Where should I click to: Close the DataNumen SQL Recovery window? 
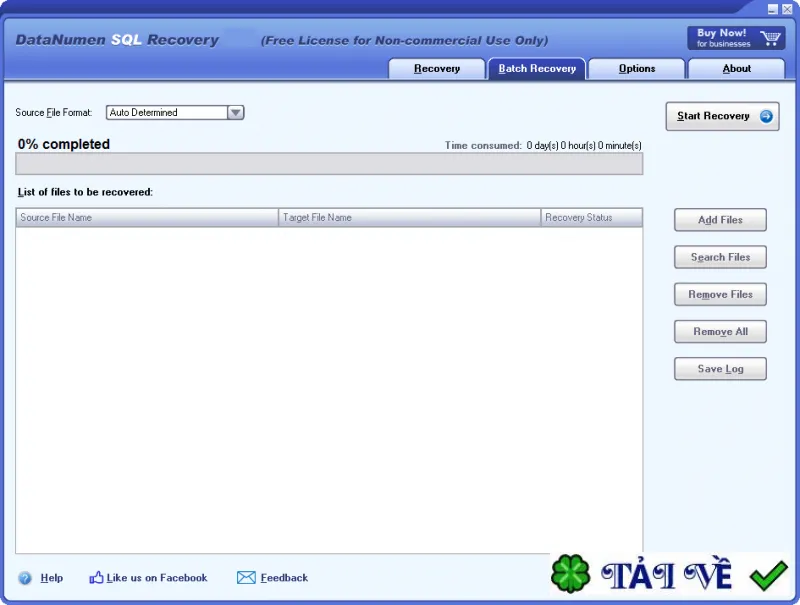pyautogui.click(x=787, y=9)
